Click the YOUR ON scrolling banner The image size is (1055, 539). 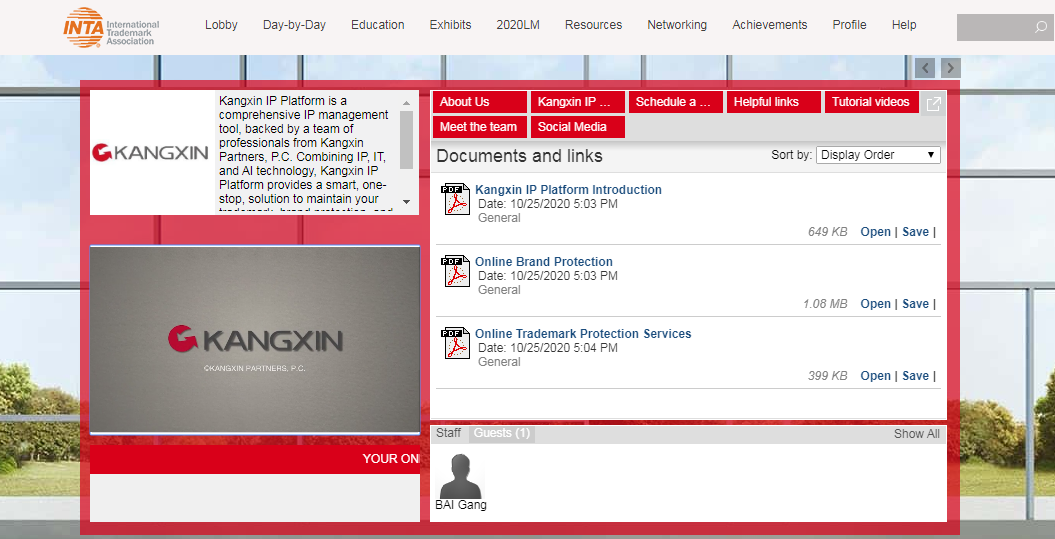pyautogui.click(x=254, y=459)
